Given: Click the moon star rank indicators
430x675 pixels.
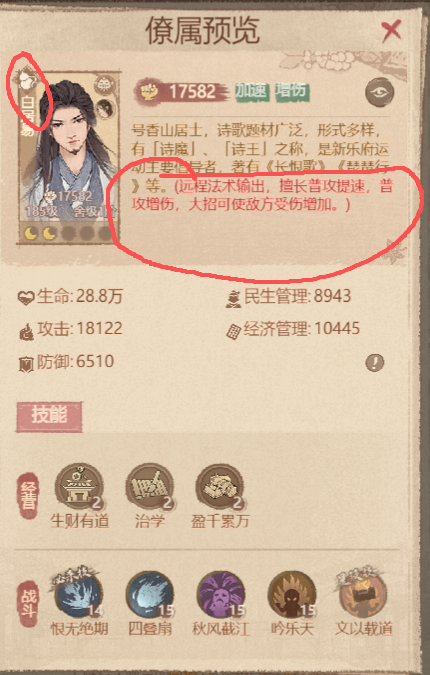Looking at the screenshot, I should [x=68, y=233].
